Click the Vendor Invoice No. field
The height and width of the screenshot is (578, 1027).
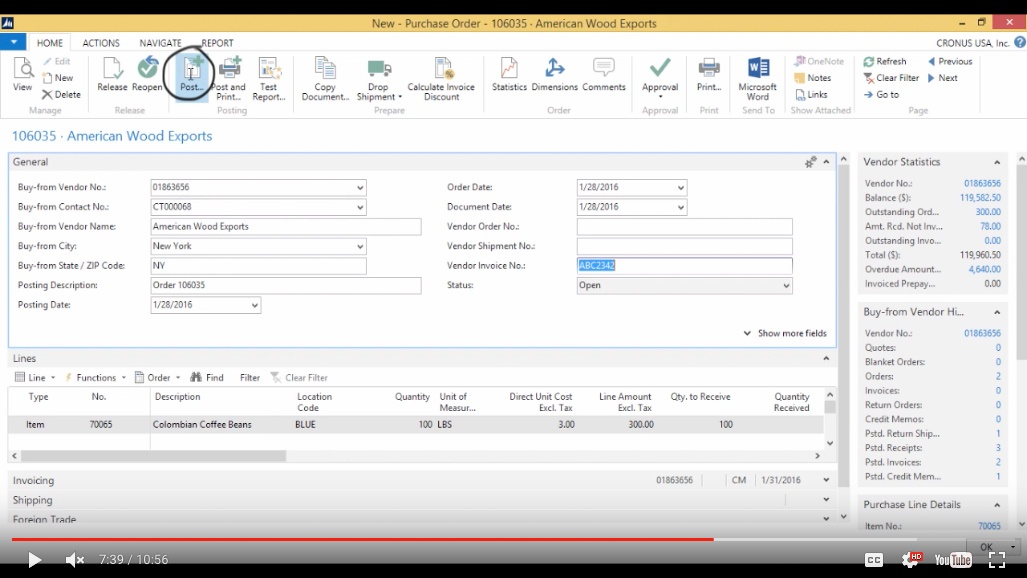point(684,265)
